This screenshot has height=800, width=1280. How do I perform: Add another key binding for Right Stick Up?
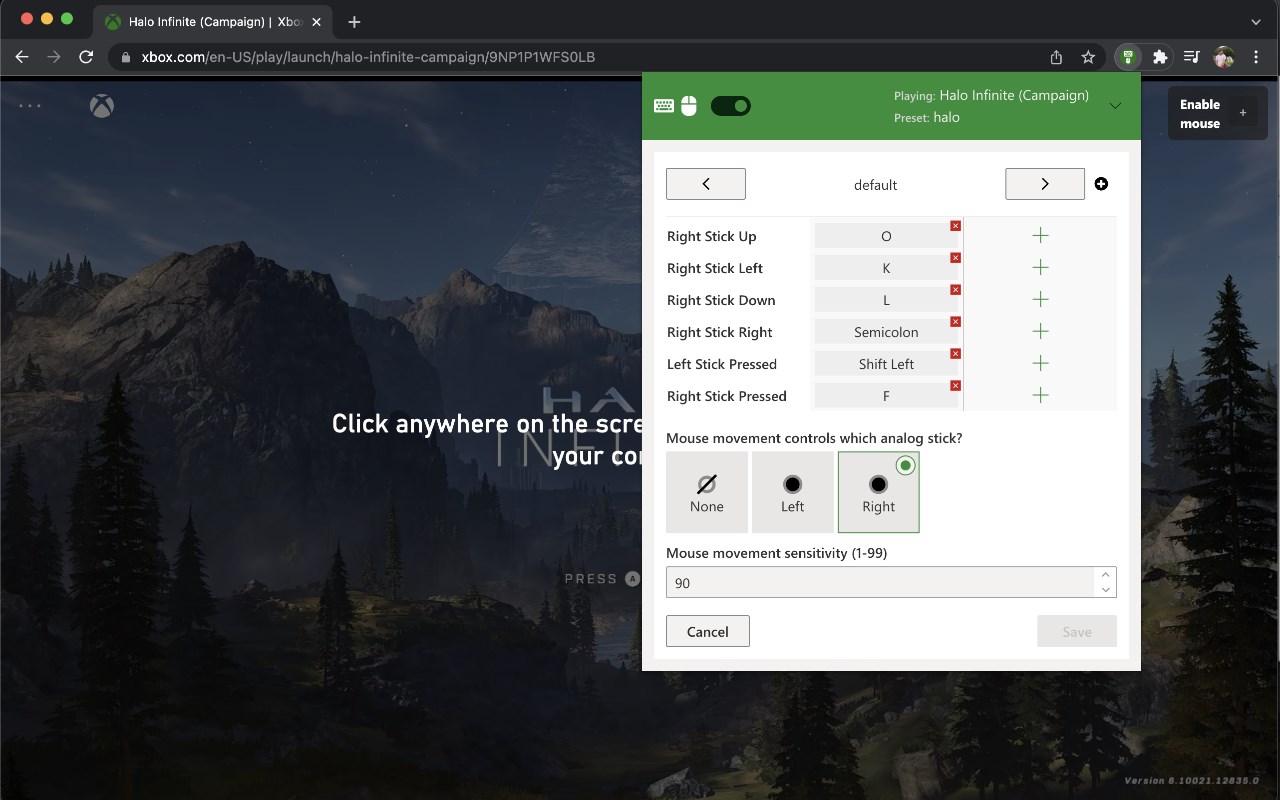pyautogui.click(x=1040, y=235)
